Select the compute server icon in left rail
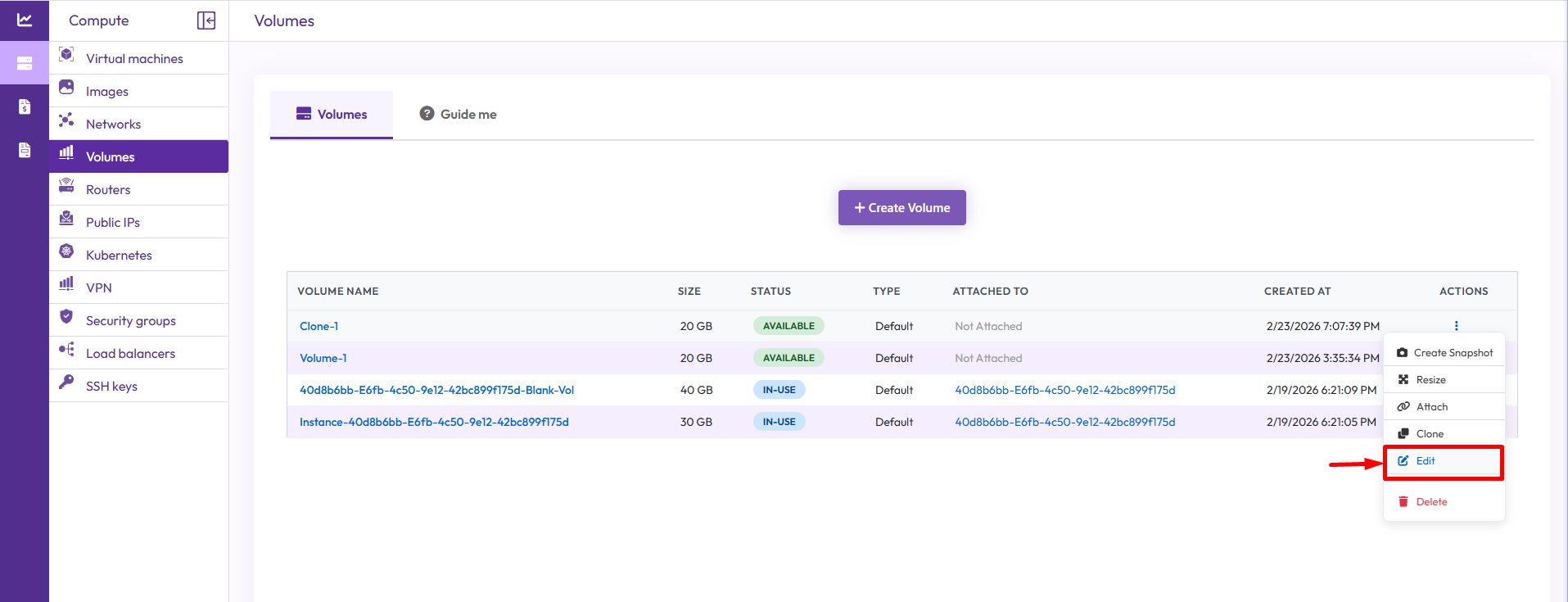1568x602 pixels. (25, 63)
